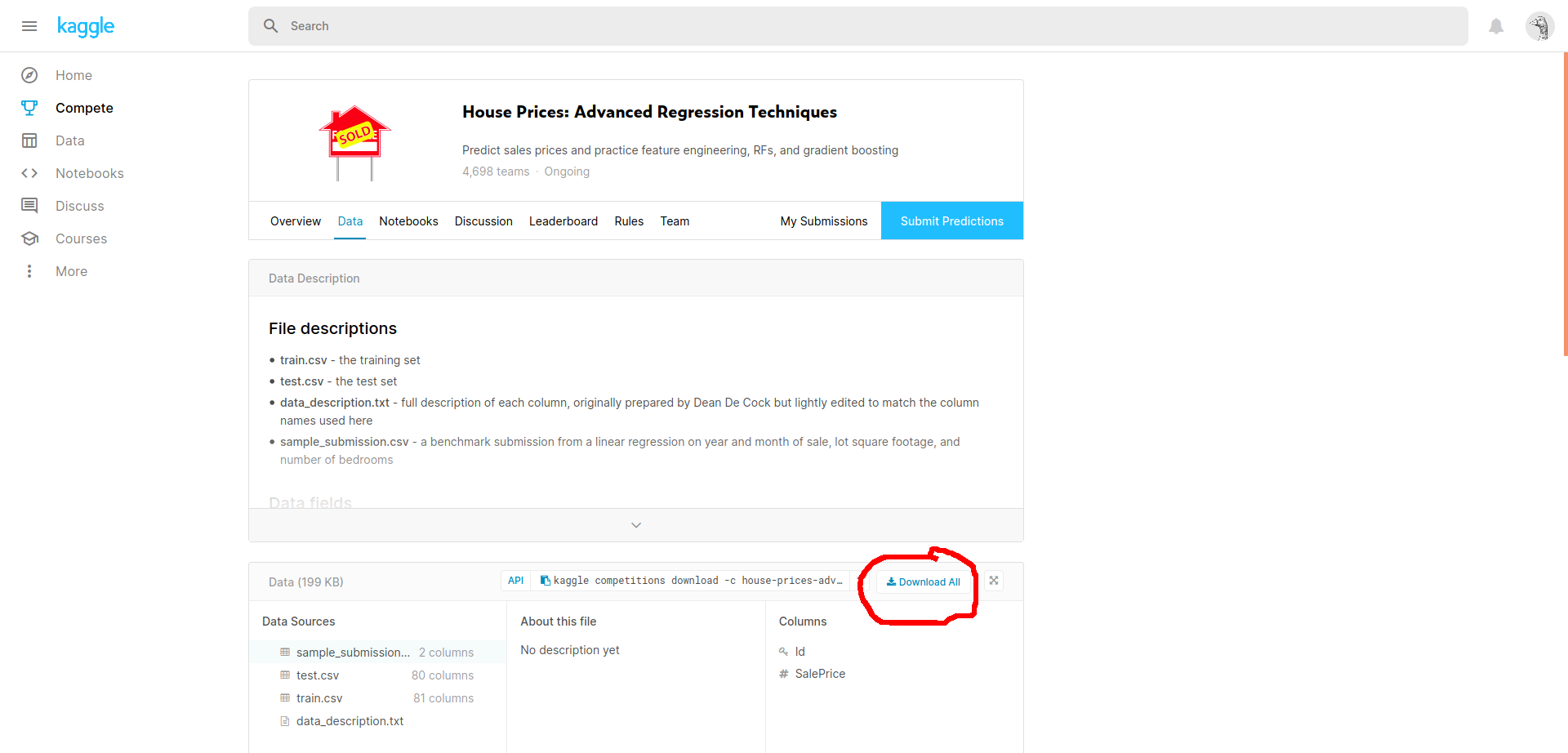1568x753 pixels.
Task: Open Courses in the sidebar
Action: (x=82, y=238)
